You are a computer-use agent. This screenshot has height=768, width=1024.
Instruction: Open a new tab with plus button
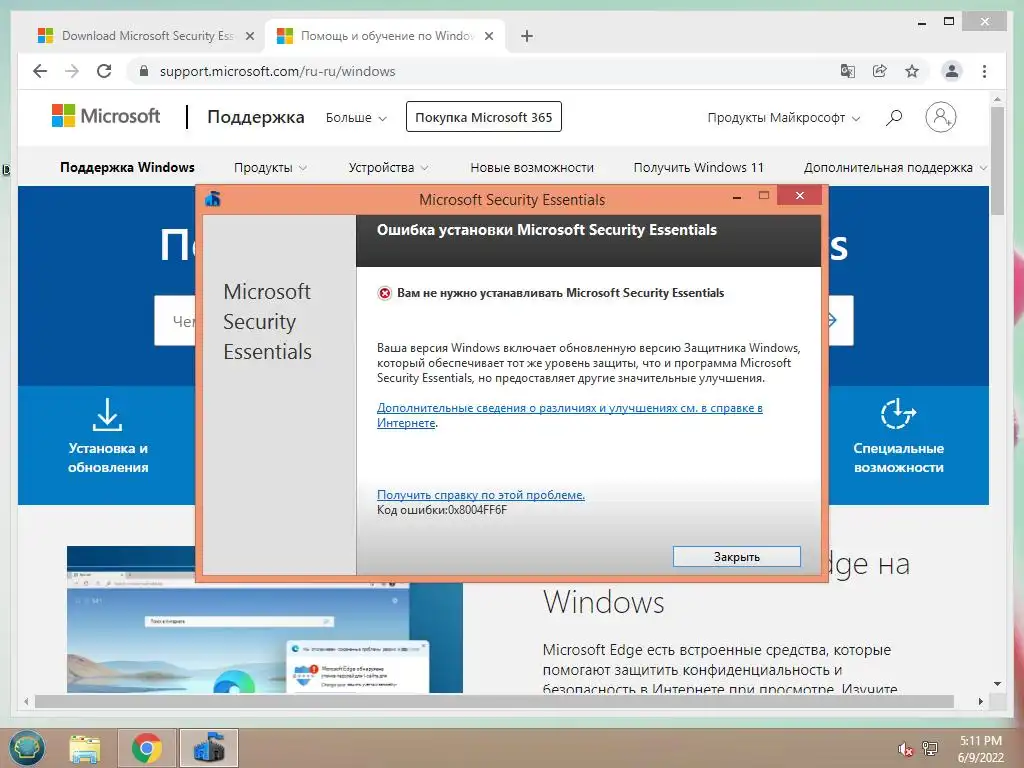(x=527, y=36)
